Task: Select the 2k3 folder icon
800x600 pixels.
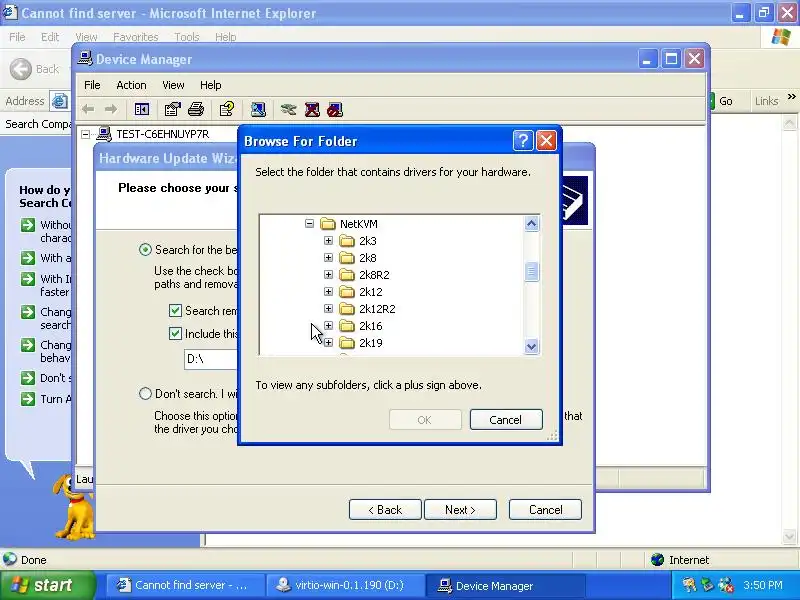Action: click(x=347, y=240)
